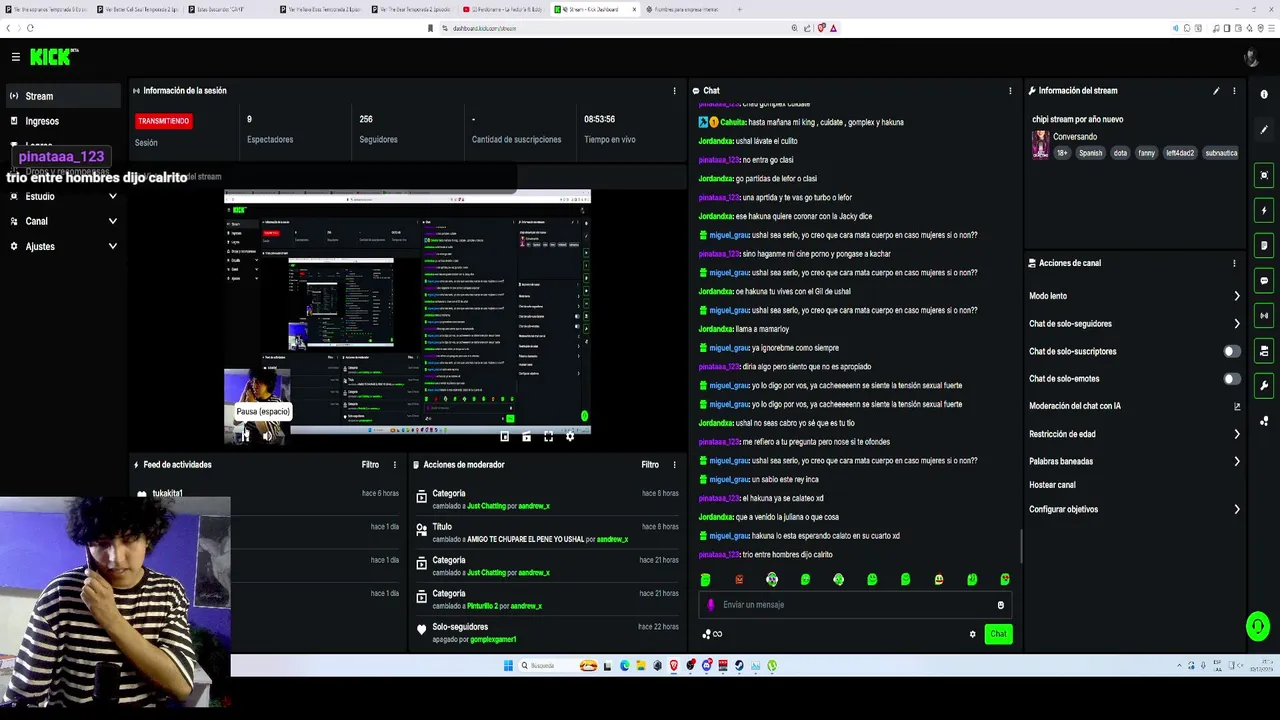Open chat settings gear icon
The height and width of the screenshot is (720, 1280).
pyautogui.click(x=972, y=634)
